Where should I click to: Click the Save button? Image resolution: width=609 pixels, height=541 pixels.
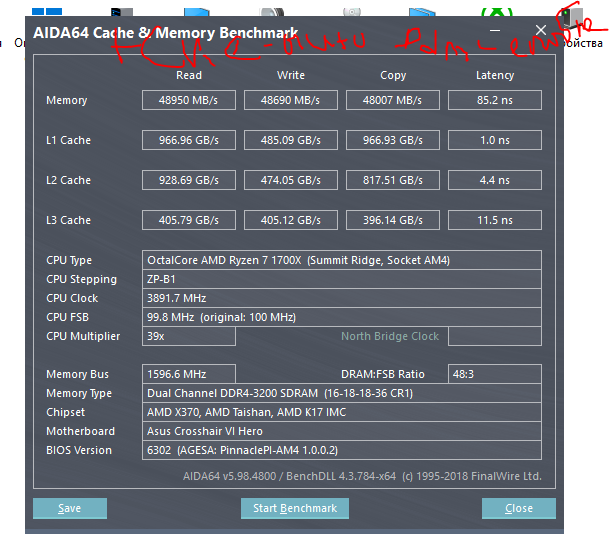(70, 508)
